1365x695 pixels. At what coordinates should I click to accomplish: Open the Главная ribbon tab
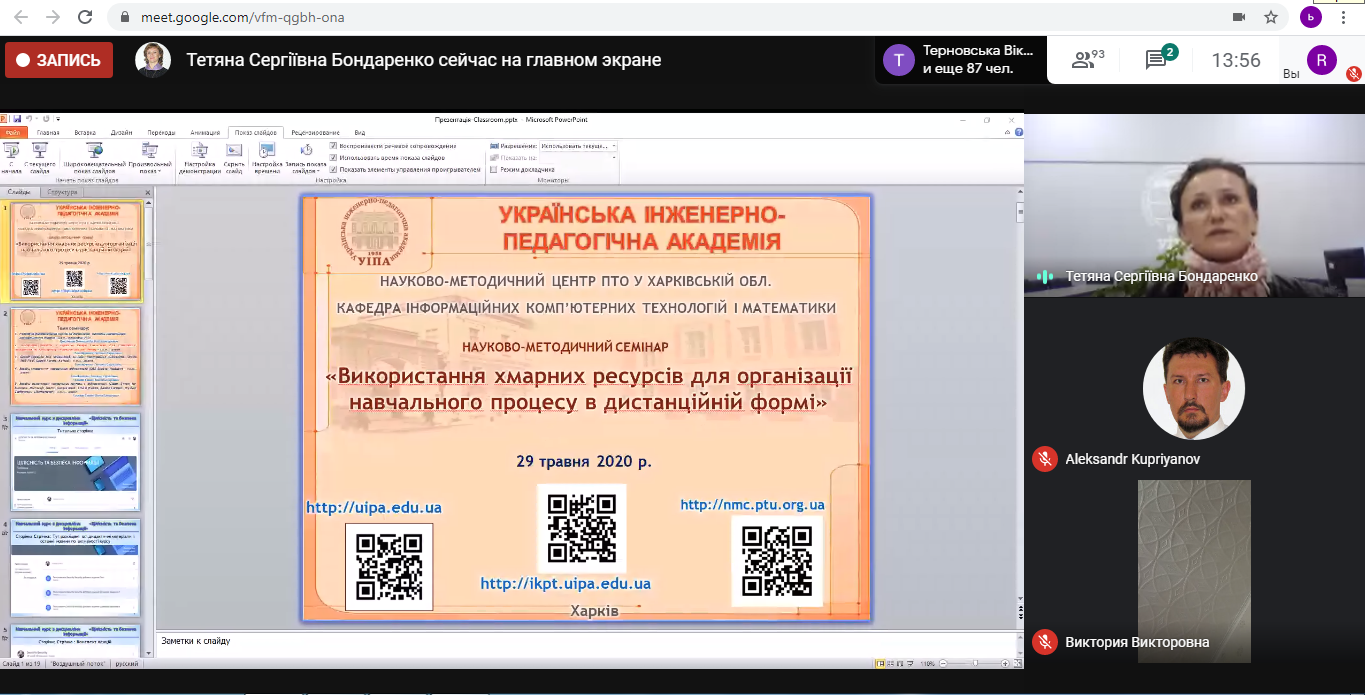click(48, 132)
